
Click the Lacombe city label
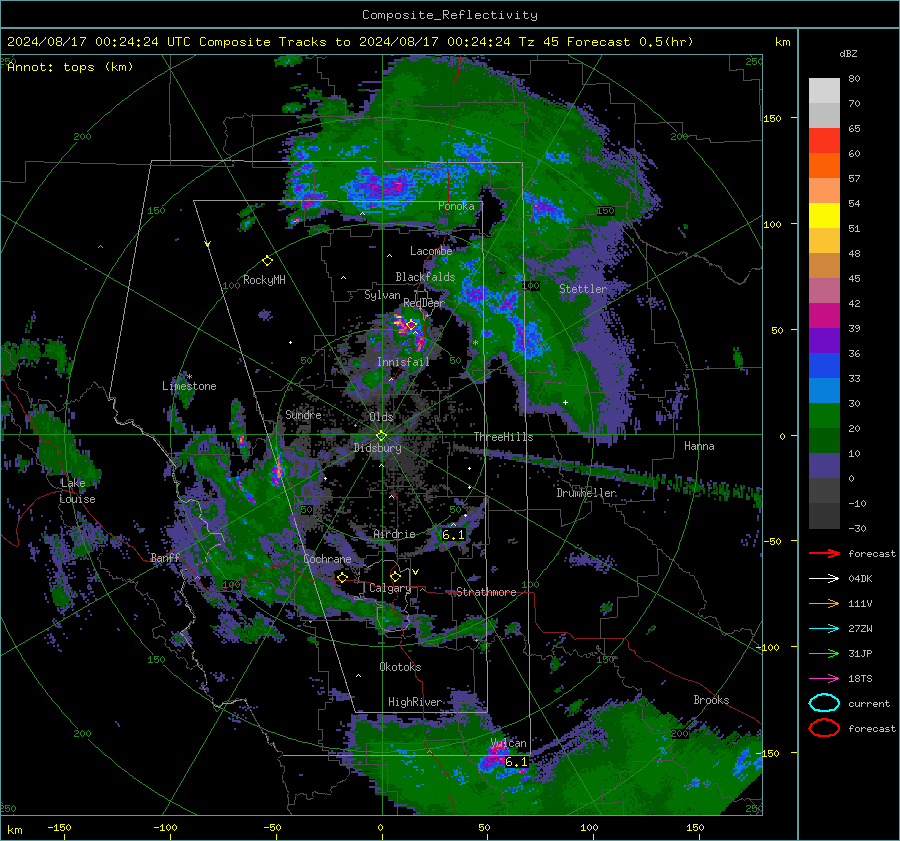click(431, 251)
